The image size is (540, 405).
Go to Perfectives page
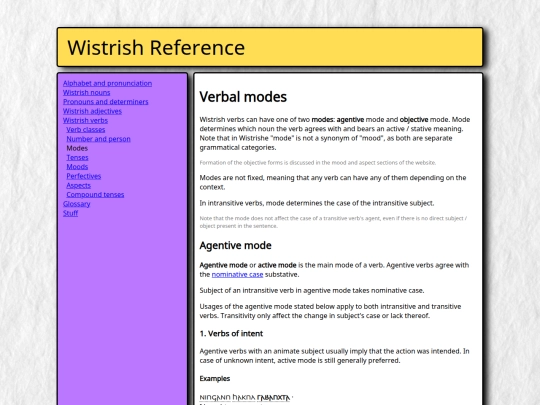[84, 176]
